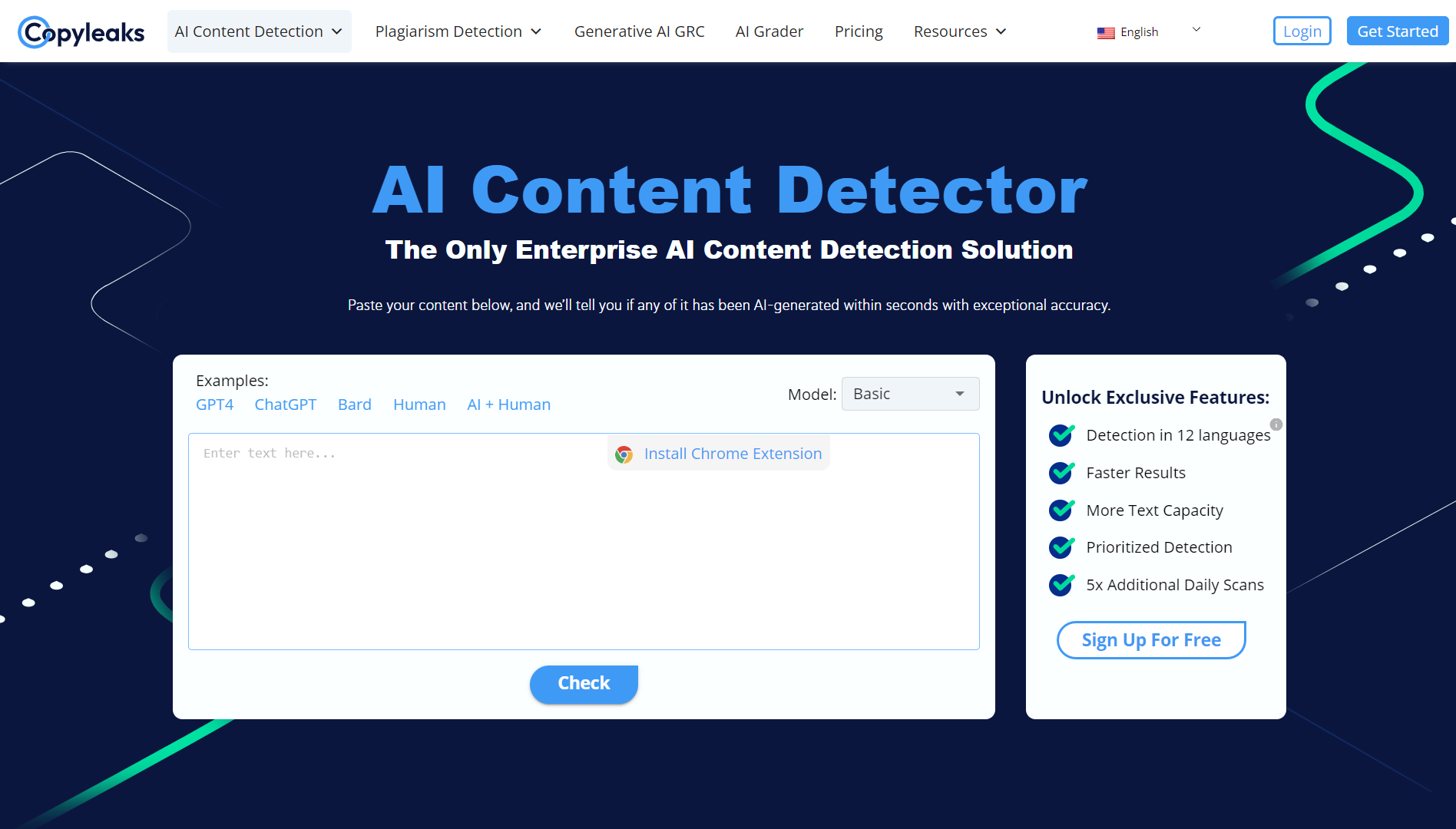Open the Model dropdown set to Basic
This screenshot has width=1456, height=829.
910,394
